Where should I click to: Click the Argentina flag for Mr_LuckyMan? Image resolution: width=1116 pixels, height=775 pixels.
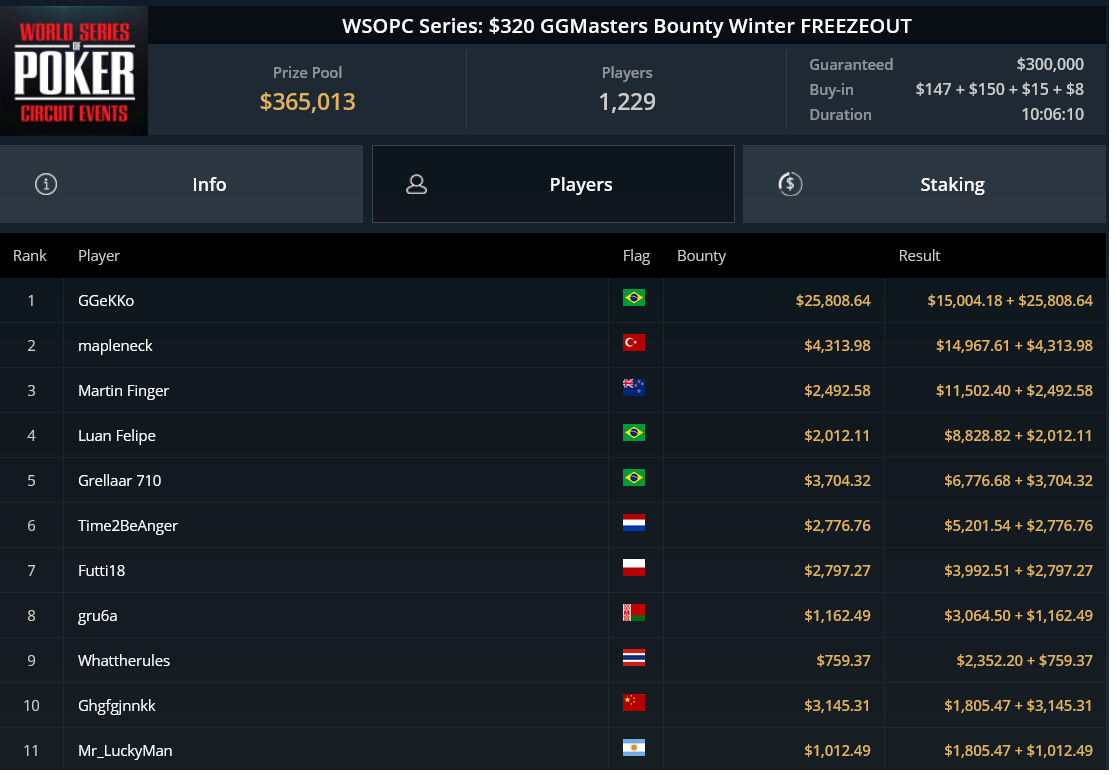tap(633, 747)
